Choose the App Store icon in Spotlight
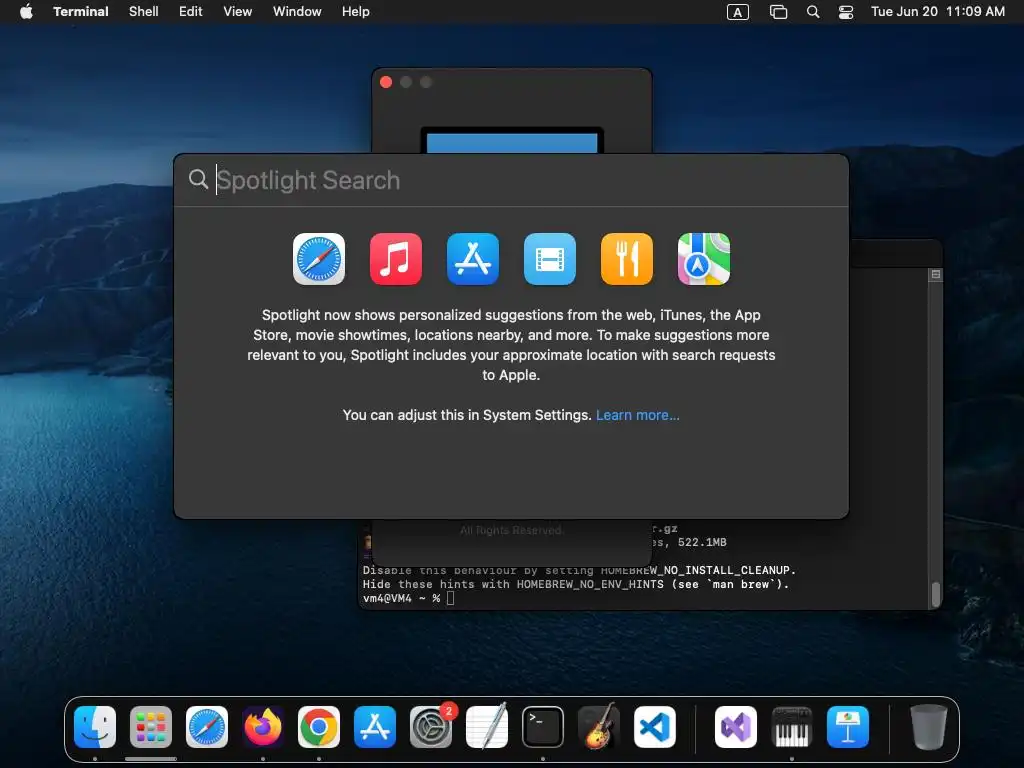 (473, 259)
